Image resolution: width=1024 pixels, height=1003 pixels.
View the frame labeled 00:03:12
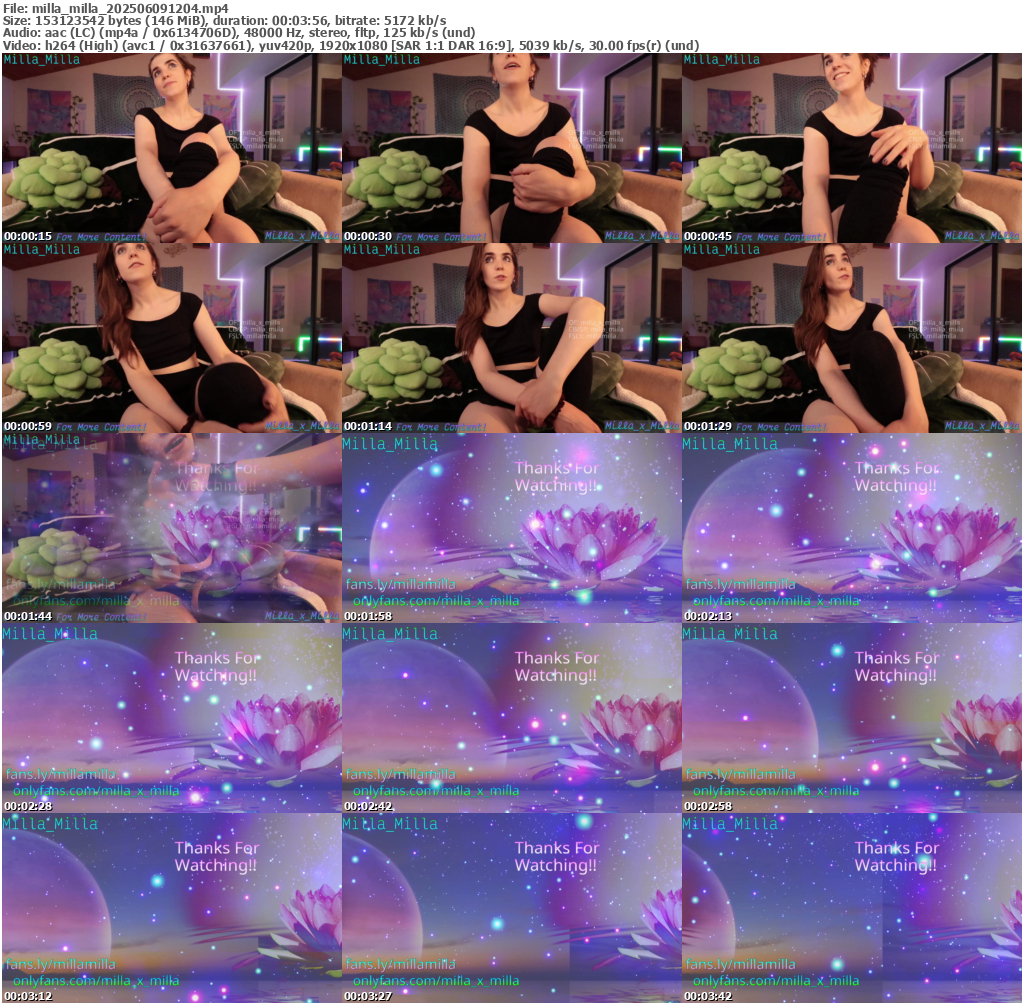172,908
